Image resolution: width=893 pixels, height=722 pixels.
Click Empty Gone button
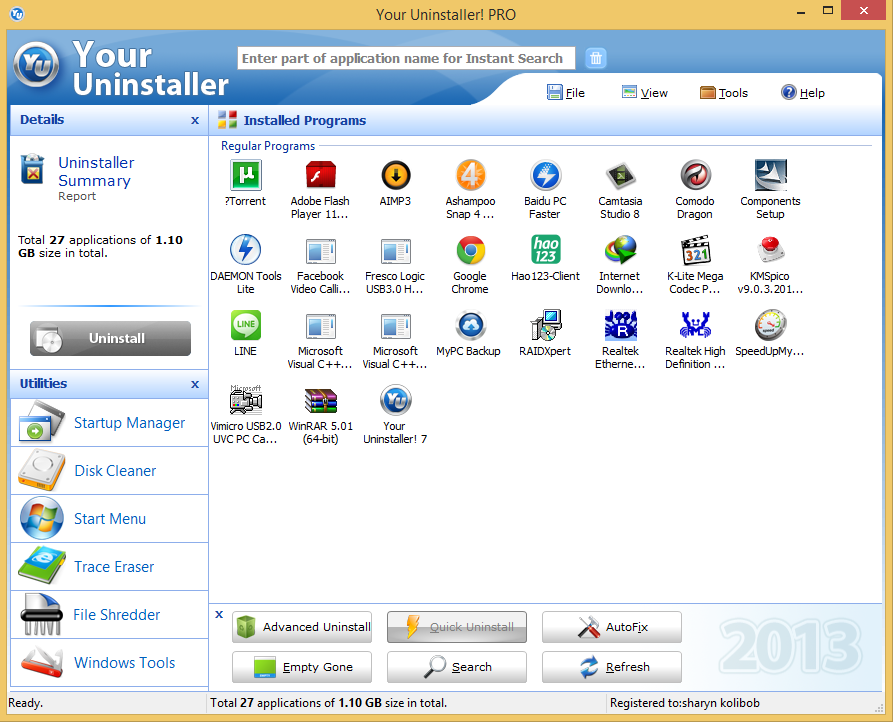(302, 667)
